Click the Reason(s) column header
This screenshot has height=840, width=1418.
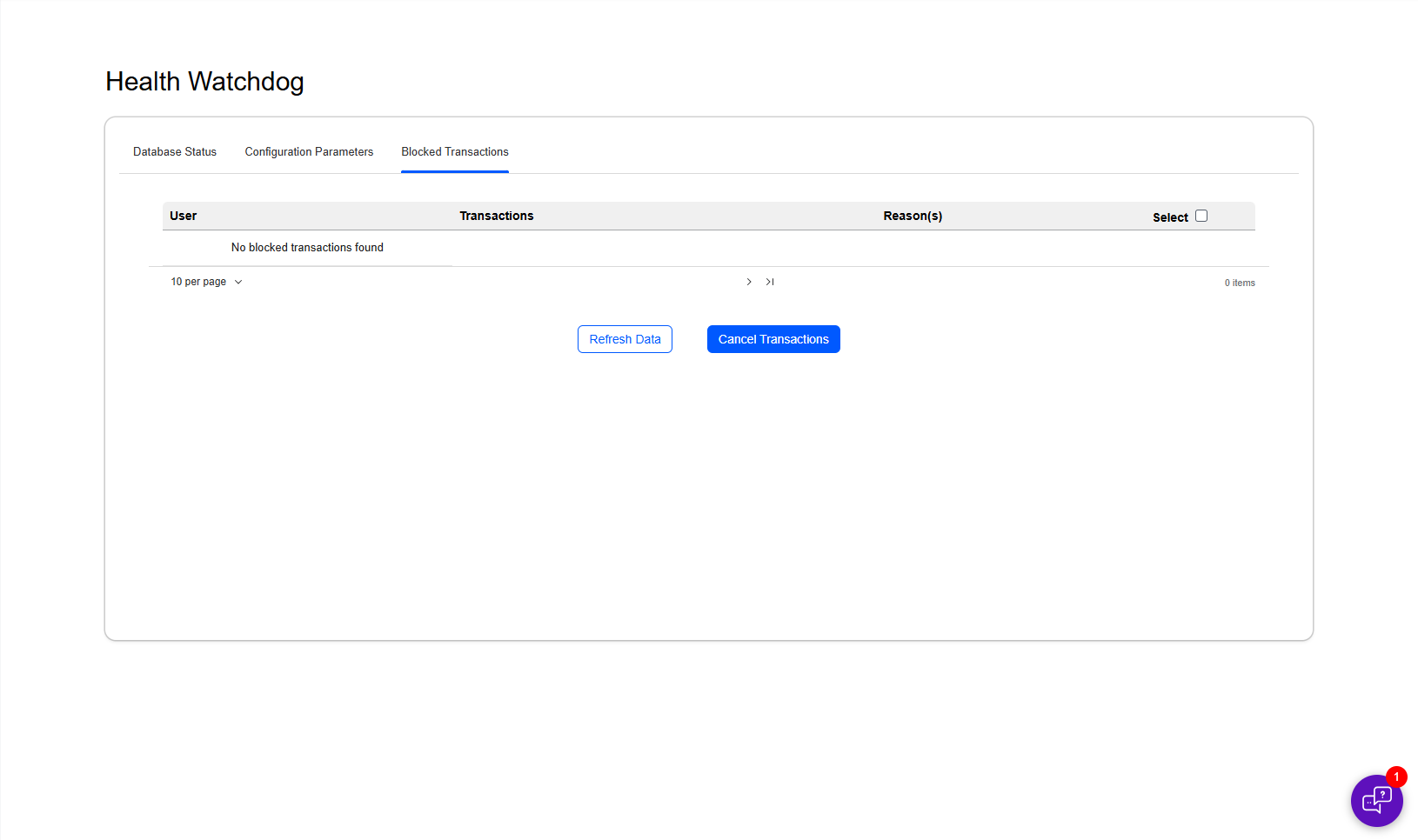913,216
